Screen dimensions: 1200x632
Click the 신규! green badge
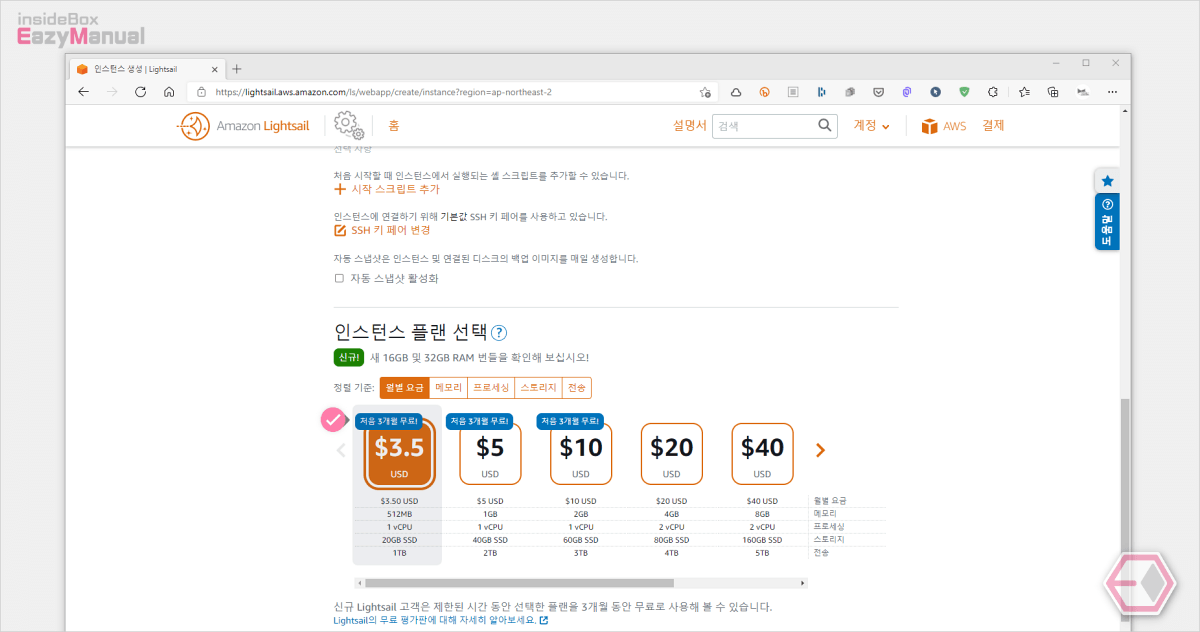pyautogui.click(x=349, y=357)
